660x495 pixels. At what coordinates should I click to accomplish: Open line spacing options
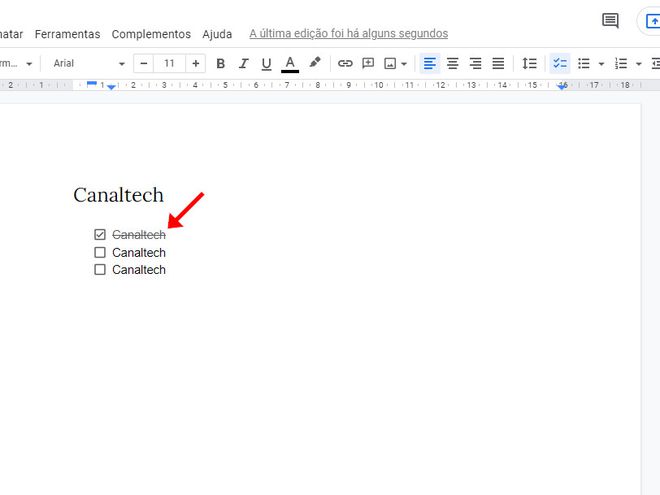[529, 64]
